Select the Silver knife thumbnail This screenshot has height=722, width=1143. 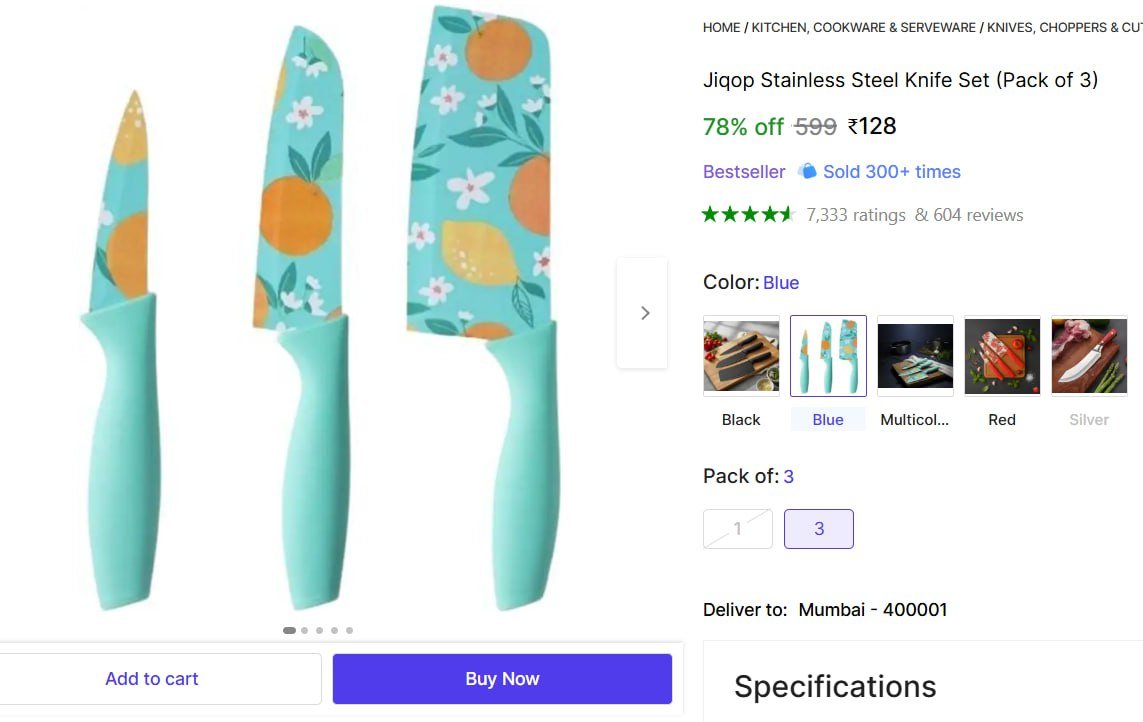1089,356
